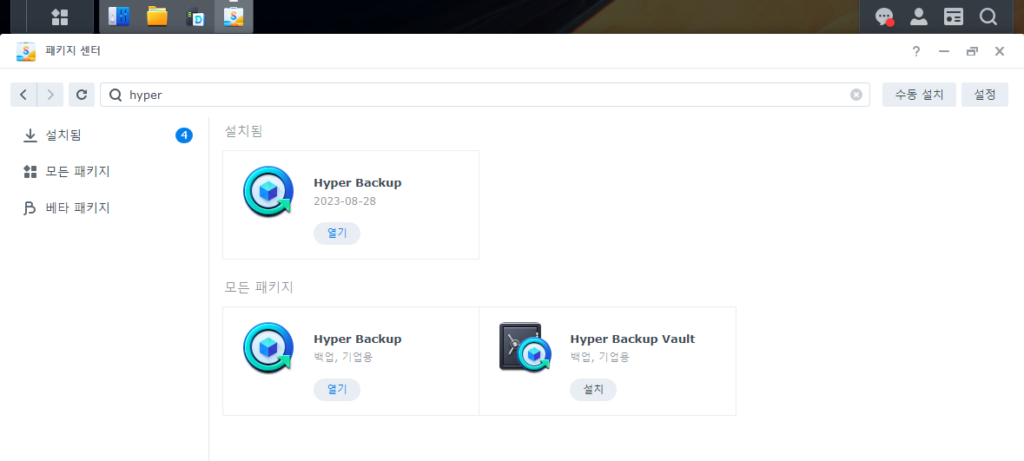The width and height of the screenshot is (1024, 461).
Task: Click 열기 on Hyper Backup under 모든 패키지
Action: [x=337, y=390]
